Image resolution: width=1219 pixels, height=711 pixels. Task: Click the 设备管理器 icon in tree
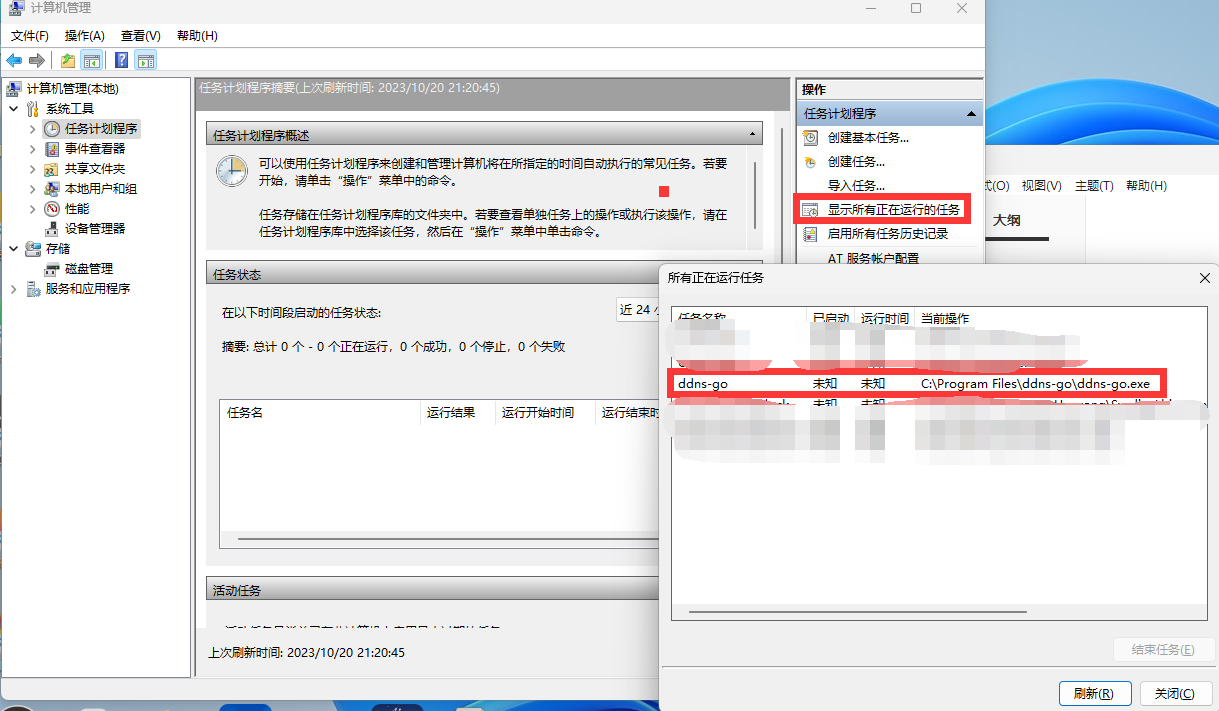(52, 229)
